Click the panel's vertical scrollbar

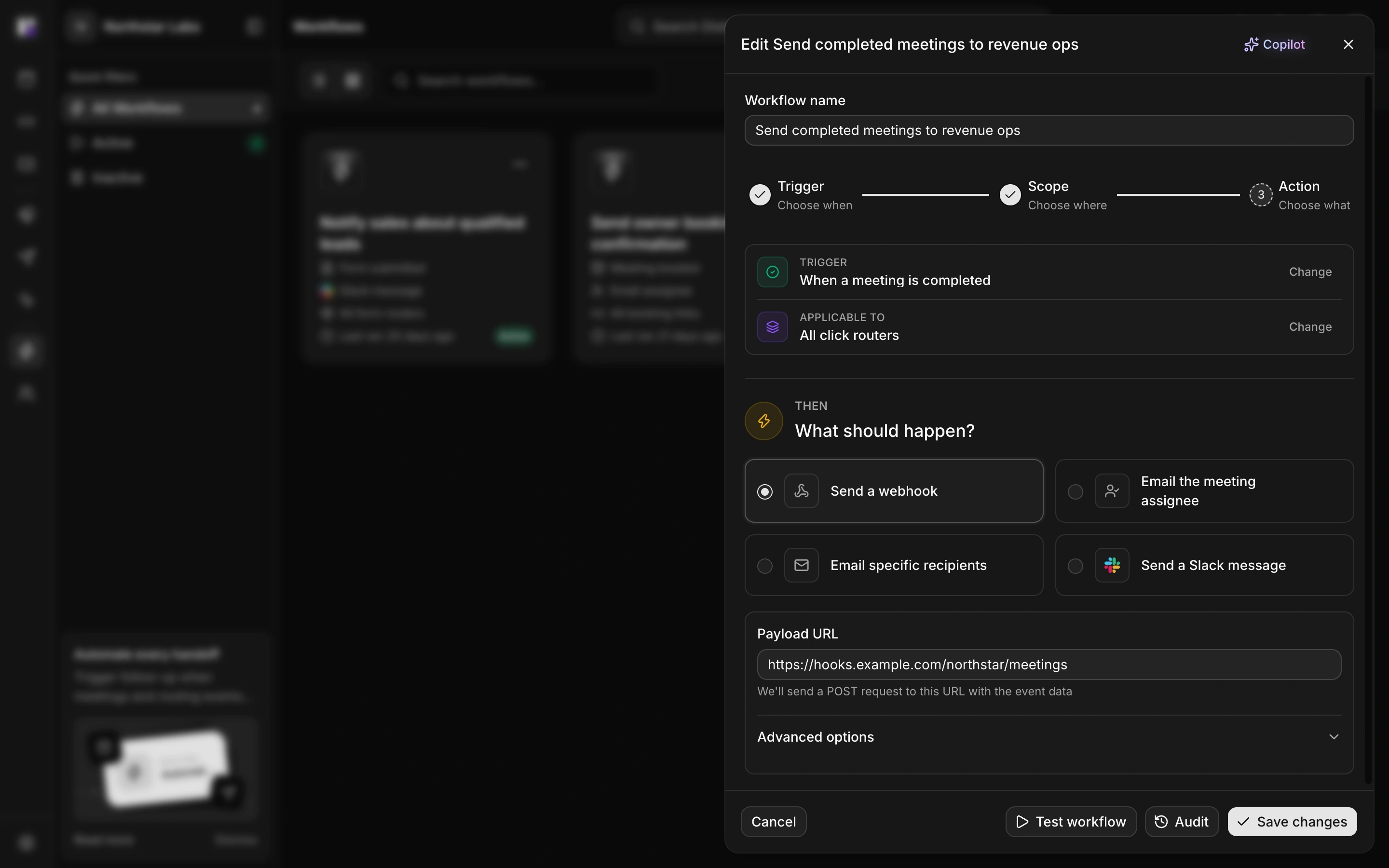[1368, 431]
